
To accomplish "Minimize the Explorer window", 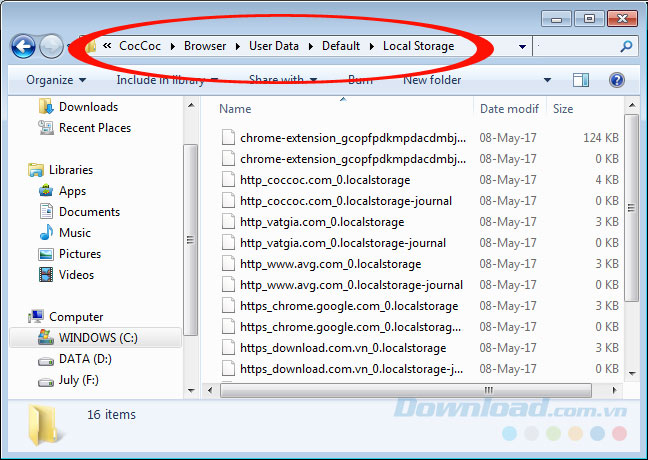I will (556, 19).
